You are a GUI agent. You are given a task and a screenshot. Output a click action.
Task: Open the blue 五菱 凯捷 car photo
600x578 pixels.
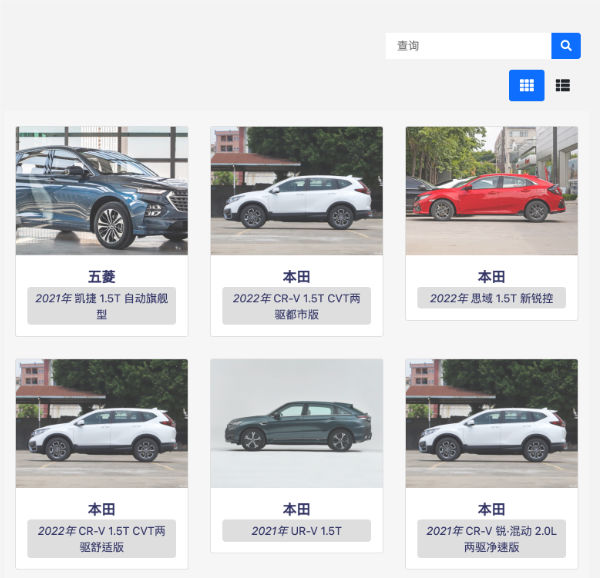(x=102, y=190)
